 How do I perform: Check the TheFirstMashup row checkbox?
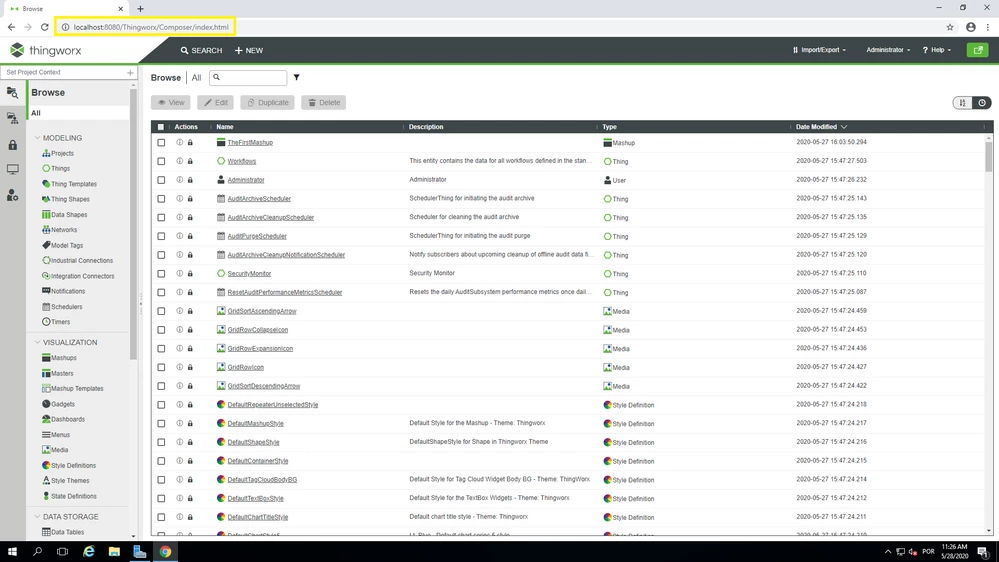[x=161, y=143]
